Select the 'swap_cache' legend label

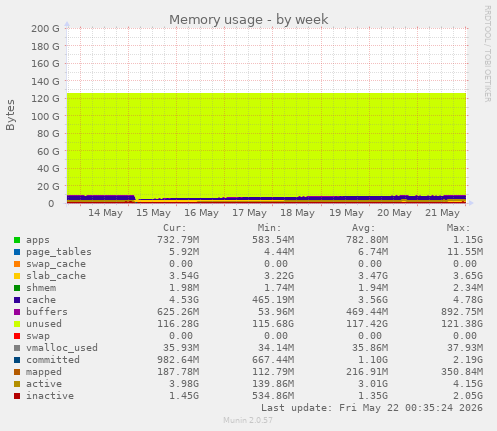[56, 264]
